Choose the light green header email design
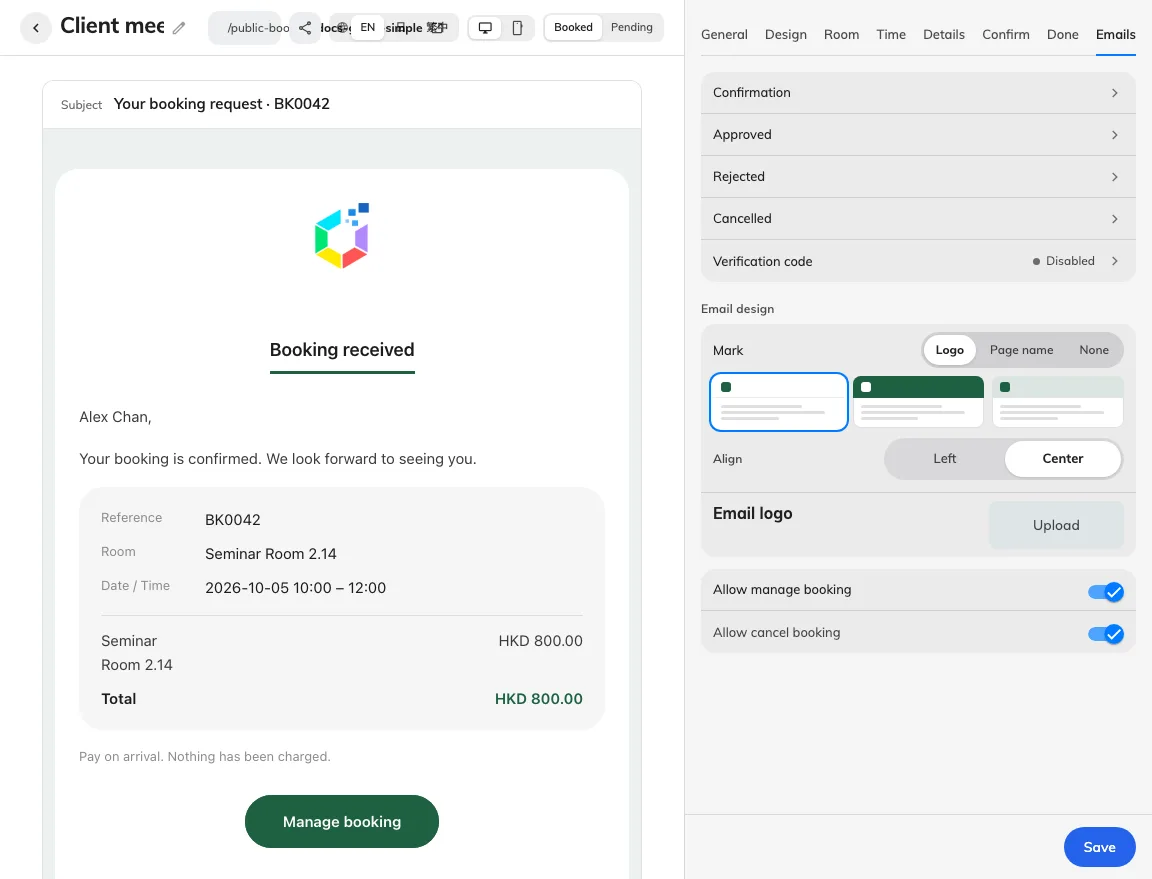Viewport: 1152px width, 879px height. (x=1057, y=401)
